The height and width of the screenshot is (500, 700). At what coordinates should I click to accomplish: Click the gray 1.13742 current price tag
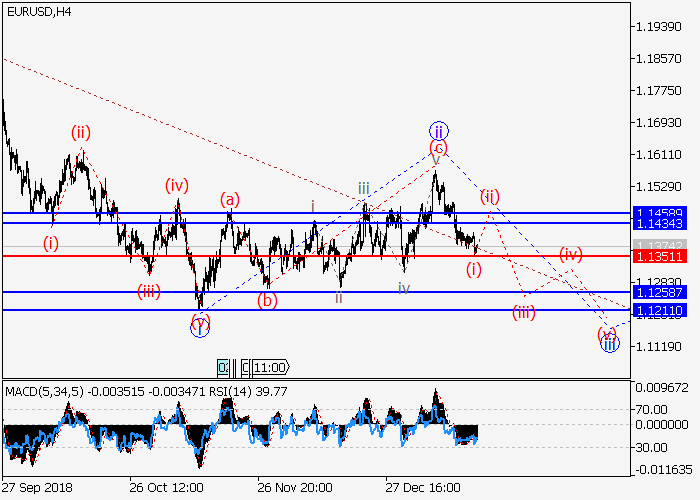pyautogui.click(x=661, y=246)
